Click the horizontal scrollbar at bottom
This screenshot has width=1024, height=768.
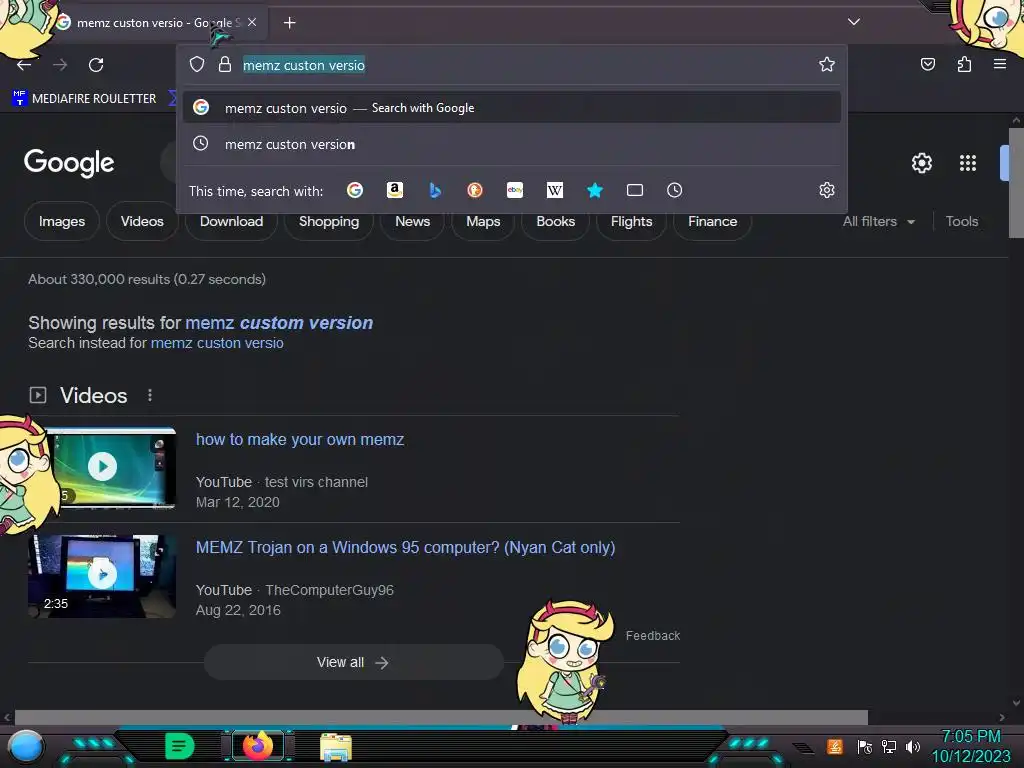coord(441,717)
